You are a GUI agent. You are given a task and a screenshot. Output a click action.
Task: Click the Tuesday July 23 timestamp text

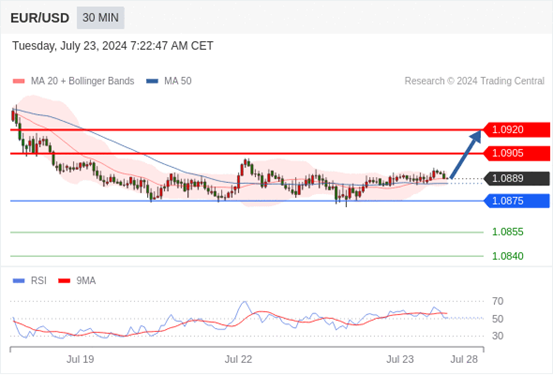coord(113,46)
